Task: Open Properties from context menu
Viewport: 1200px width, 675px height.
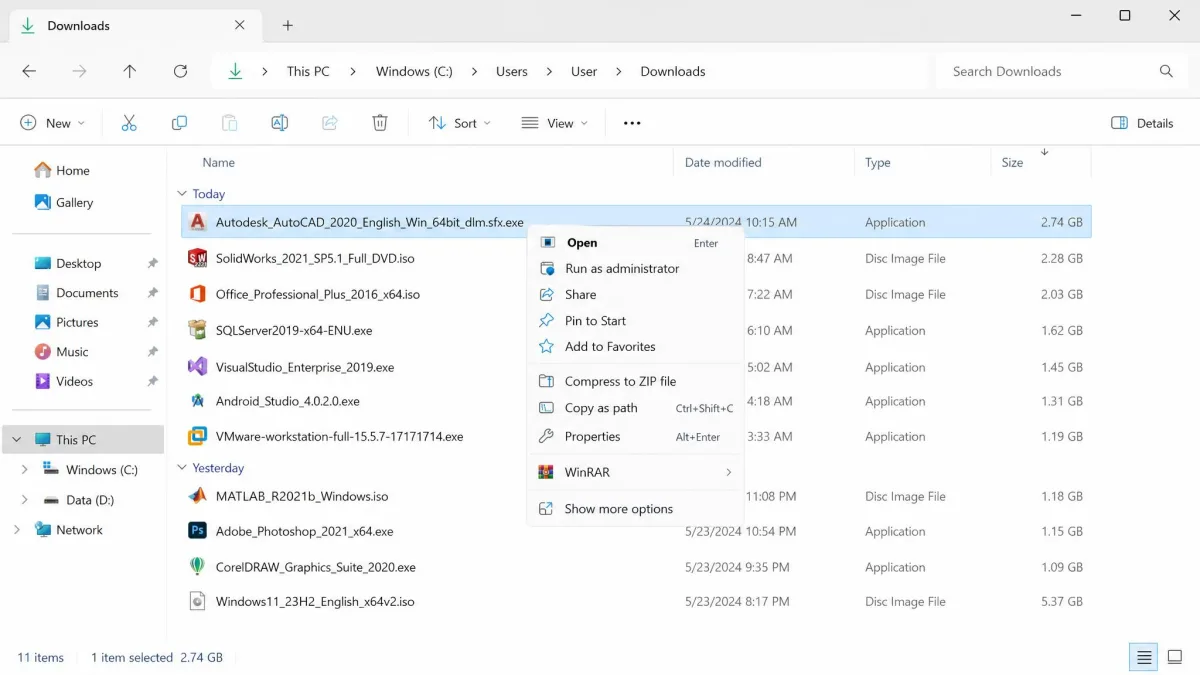Action: [636, 437]
